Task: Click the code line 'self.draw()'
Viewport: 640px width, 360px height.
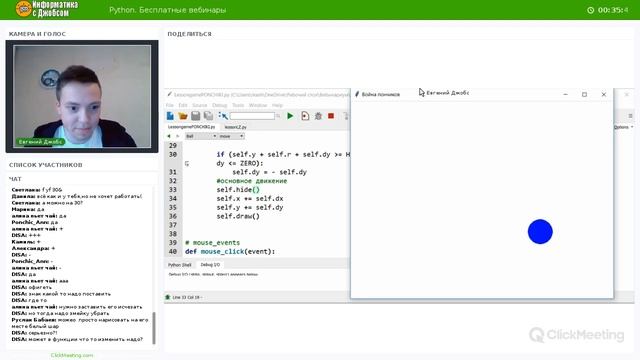Action: [x=238, y=216]
